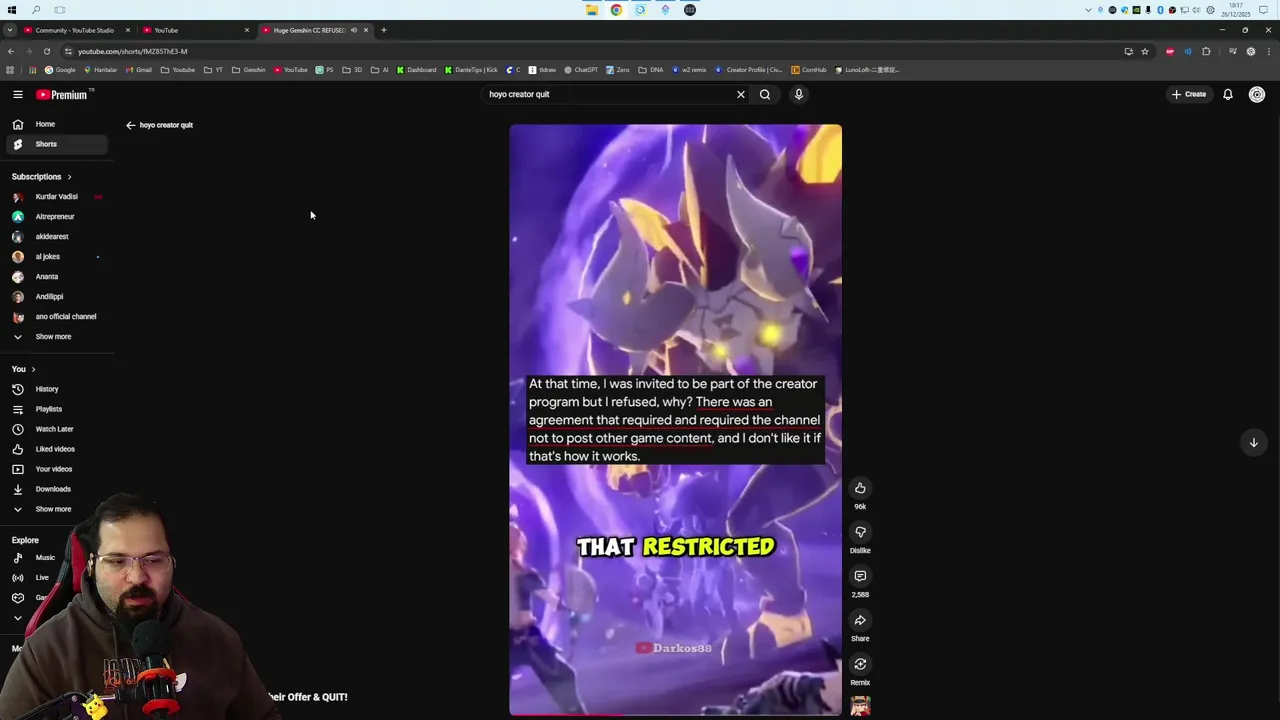Switch to the YouTube browser tab
This screenshot has height=720, width=1280.
[195, 30]
